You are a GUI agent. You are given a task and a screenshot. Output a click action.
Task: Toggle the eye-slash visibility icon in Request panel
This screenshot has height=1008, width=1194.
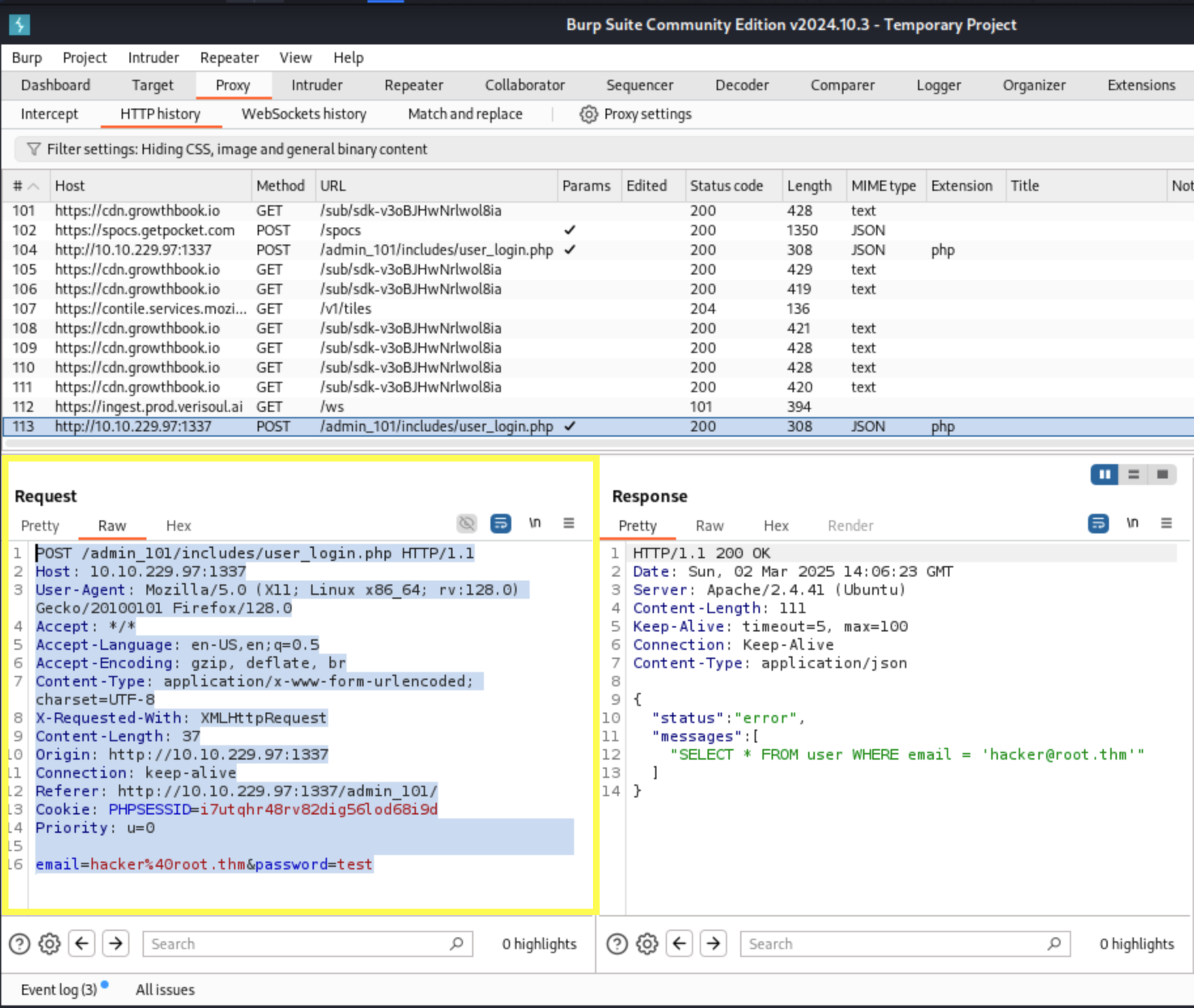tap(466, 523)
